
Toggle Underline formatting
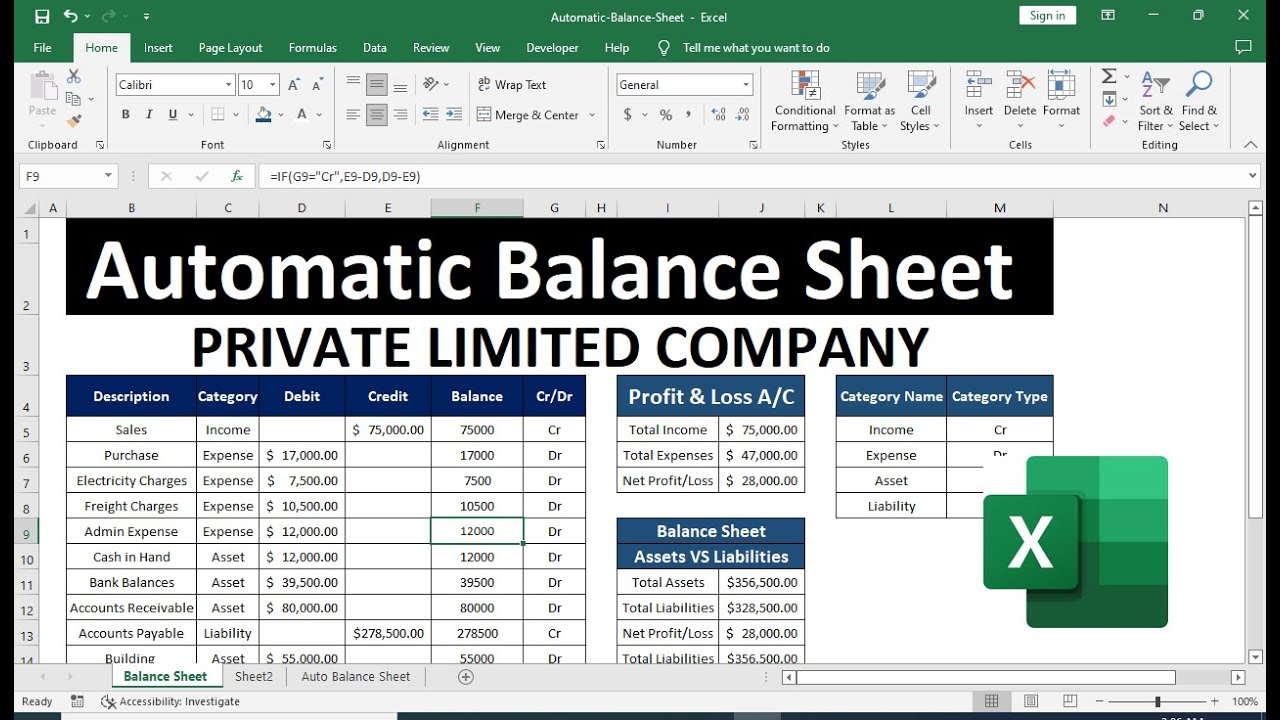click(x=173, y=115)
